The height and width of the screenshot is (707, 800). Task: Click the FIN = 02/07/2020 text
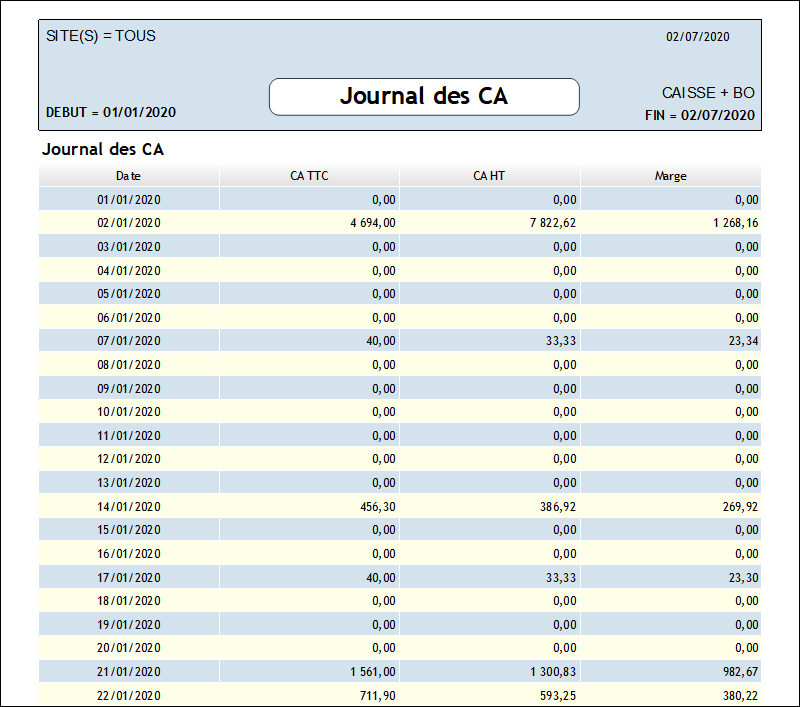point(699,115)
